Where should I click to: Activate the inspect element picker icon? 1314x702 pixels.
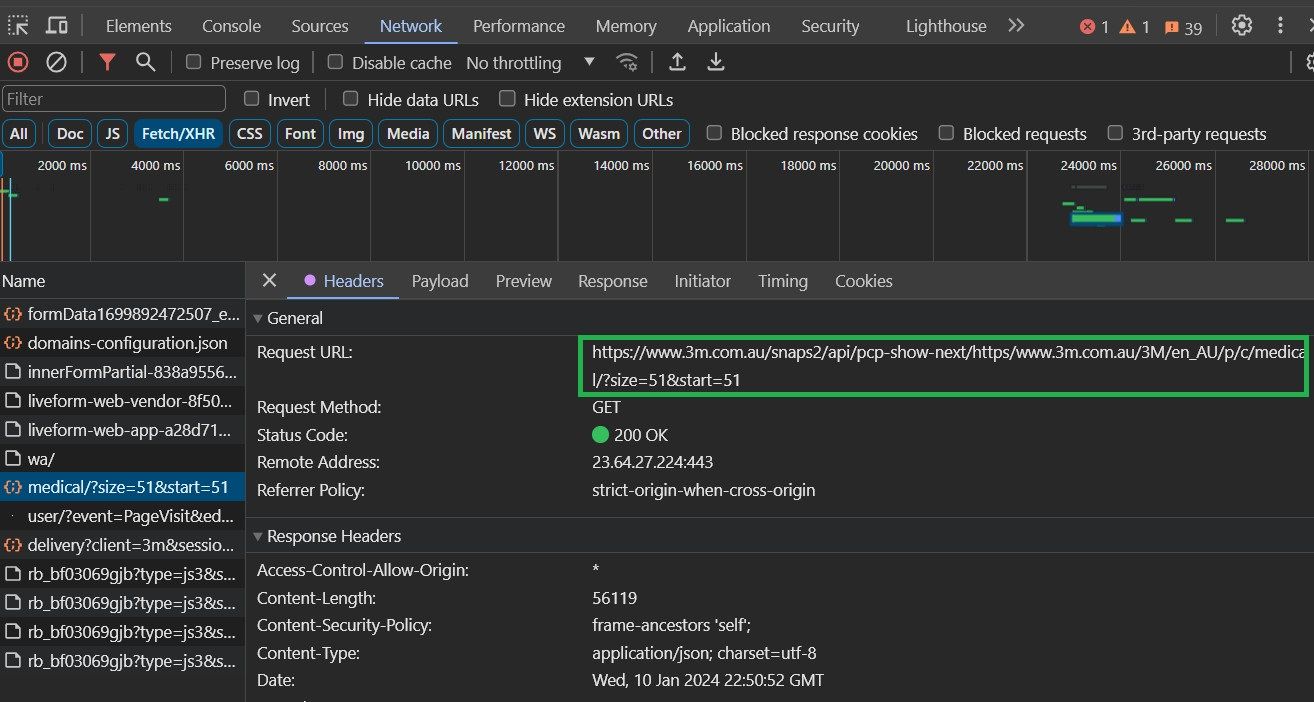[x=19, y=25]
